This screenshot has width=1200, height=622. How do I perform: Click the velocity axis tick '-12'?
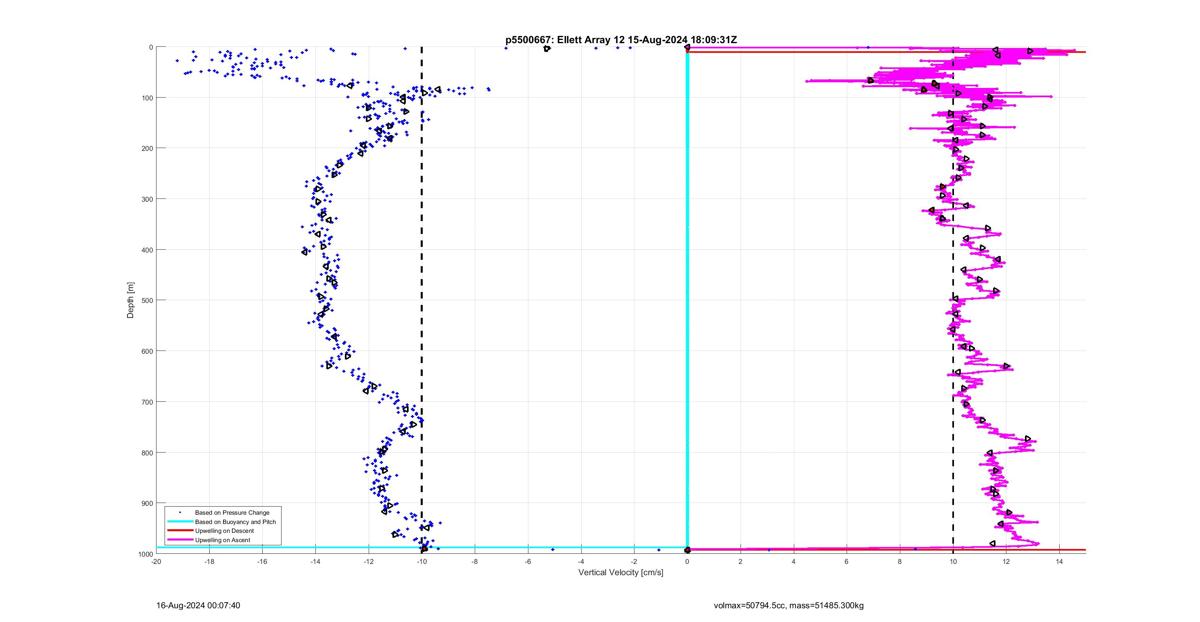[x=368, y=562]
